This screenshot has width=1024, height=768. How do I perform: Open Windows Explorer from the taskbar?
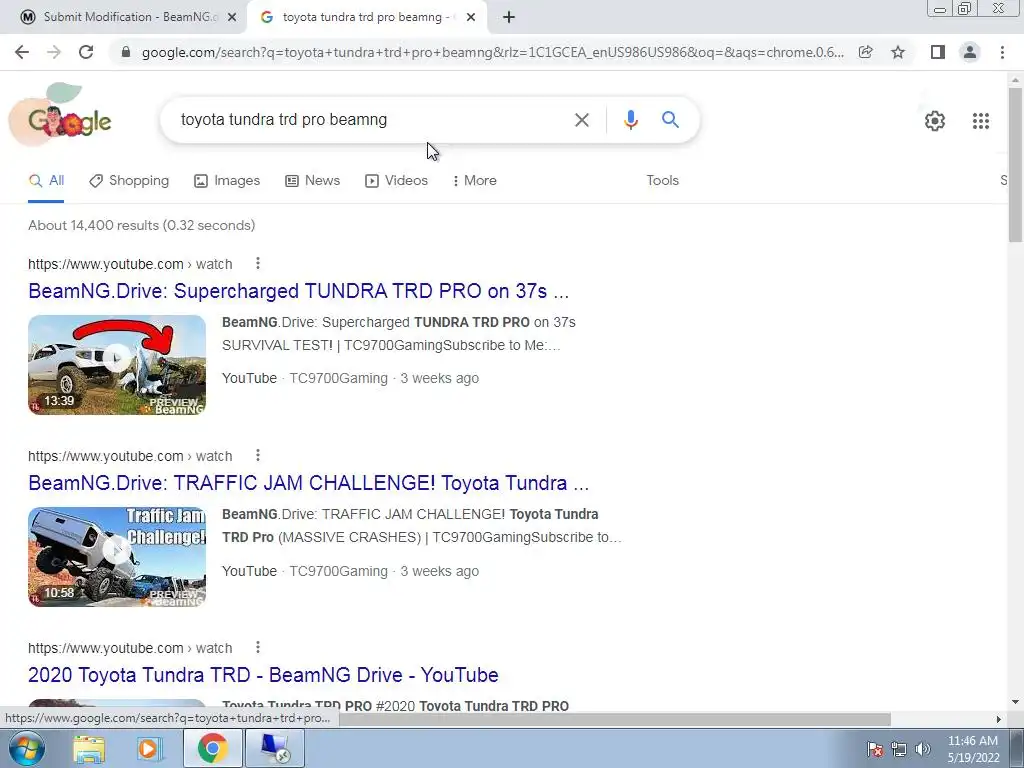coord(89,748)
